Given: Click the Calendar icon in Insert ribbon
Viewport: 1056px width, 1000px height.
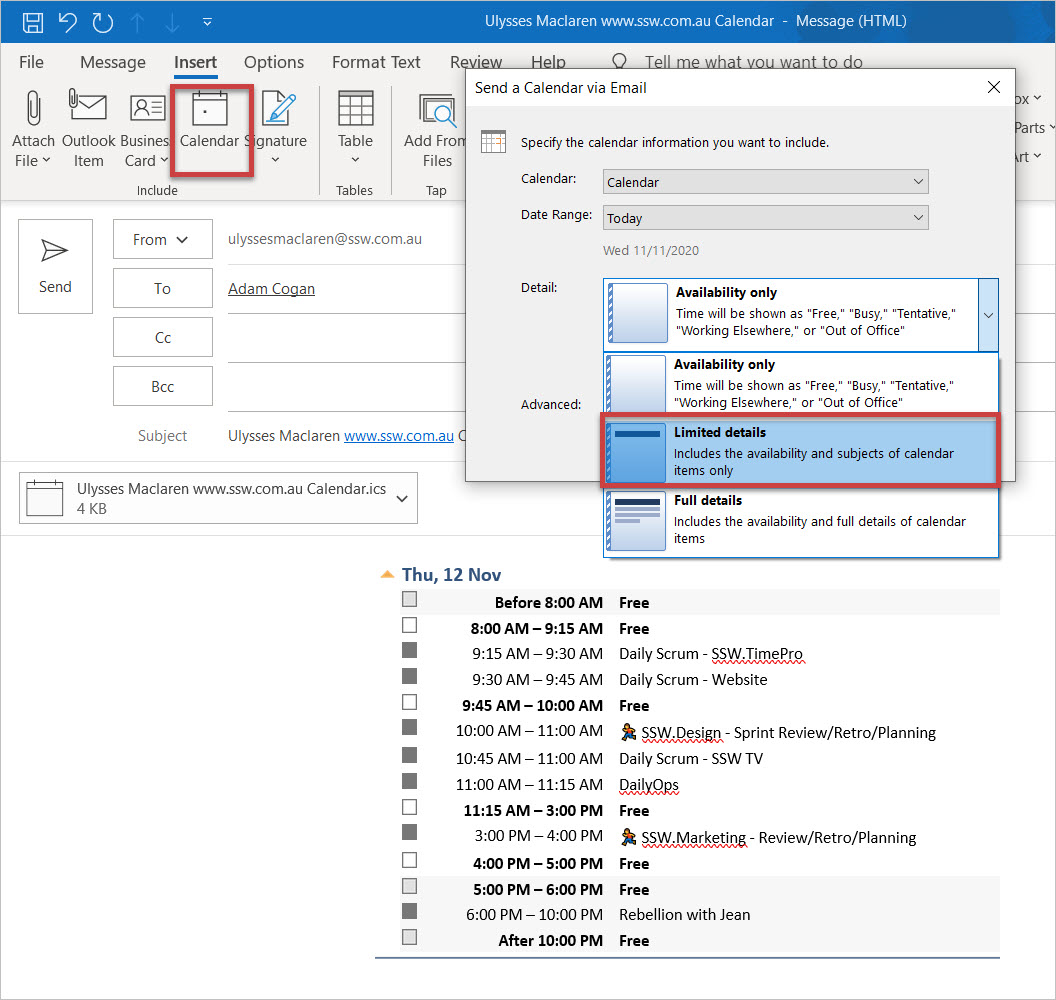Looking at the screenshot, I should (x=210, y=108).
